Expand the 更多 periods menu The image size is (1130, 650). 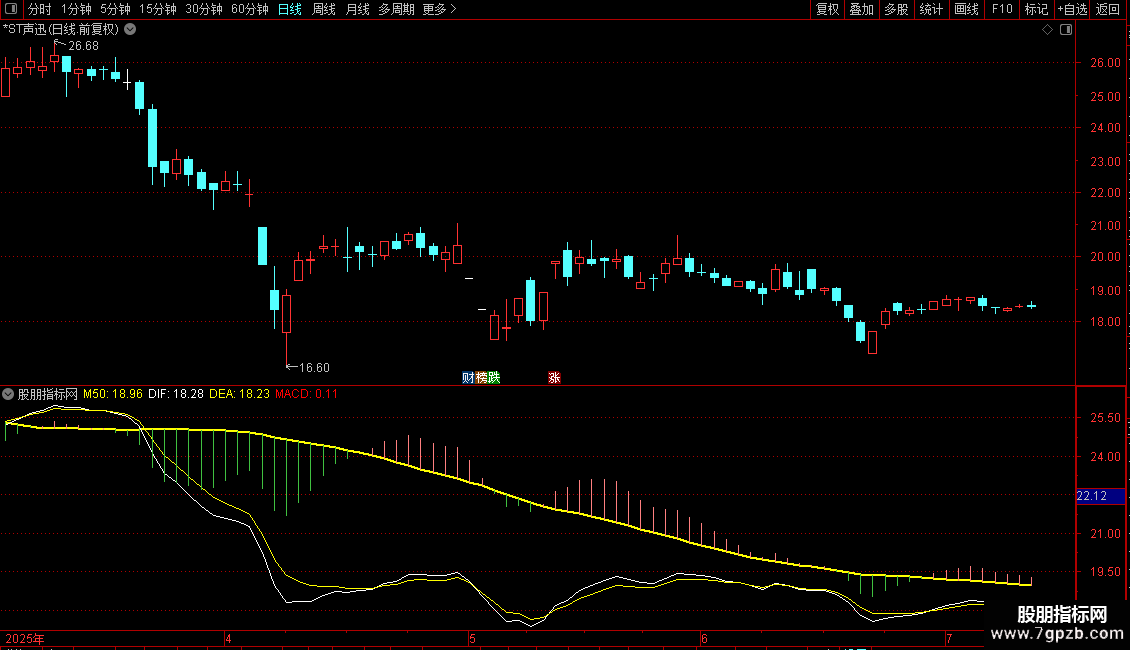(439, 9)
